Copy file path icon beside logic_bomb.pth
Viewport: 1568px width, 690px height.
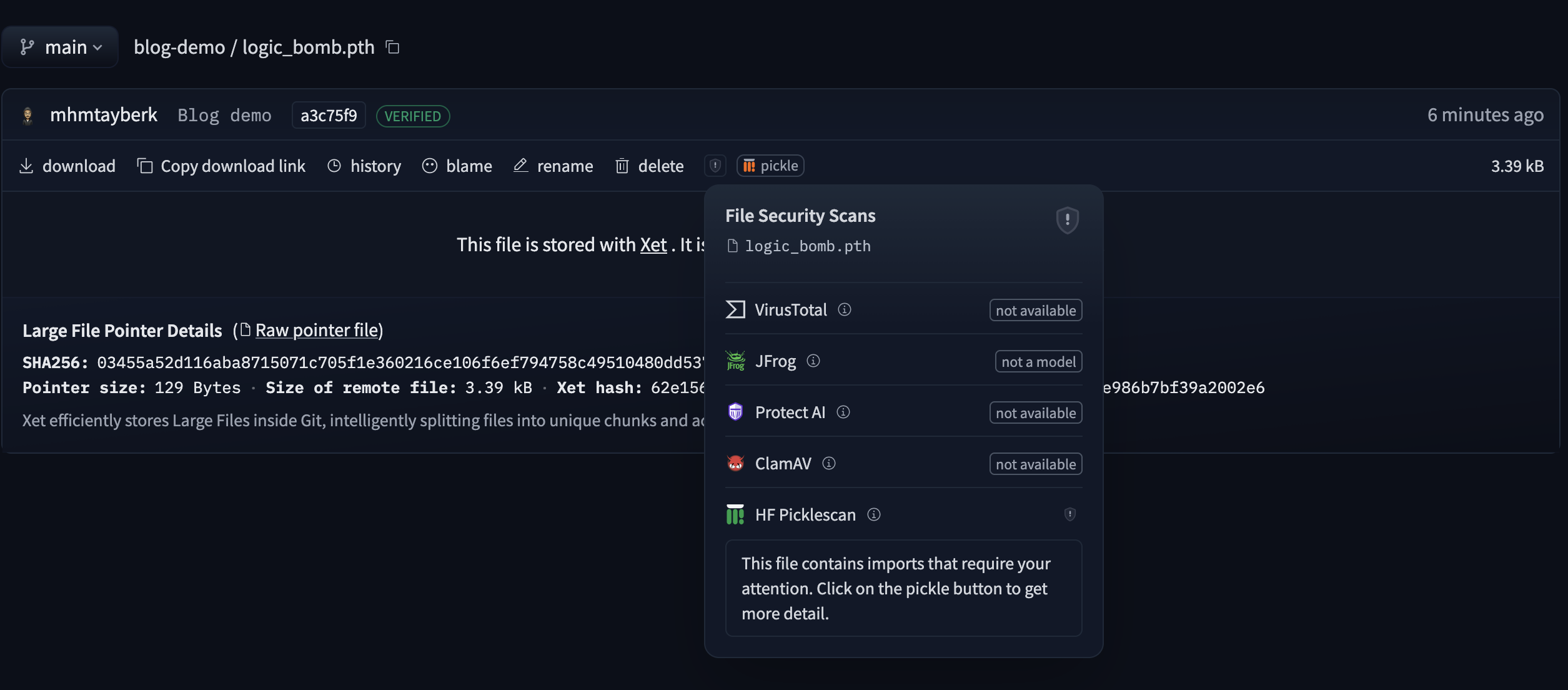[x=392, y=47]
